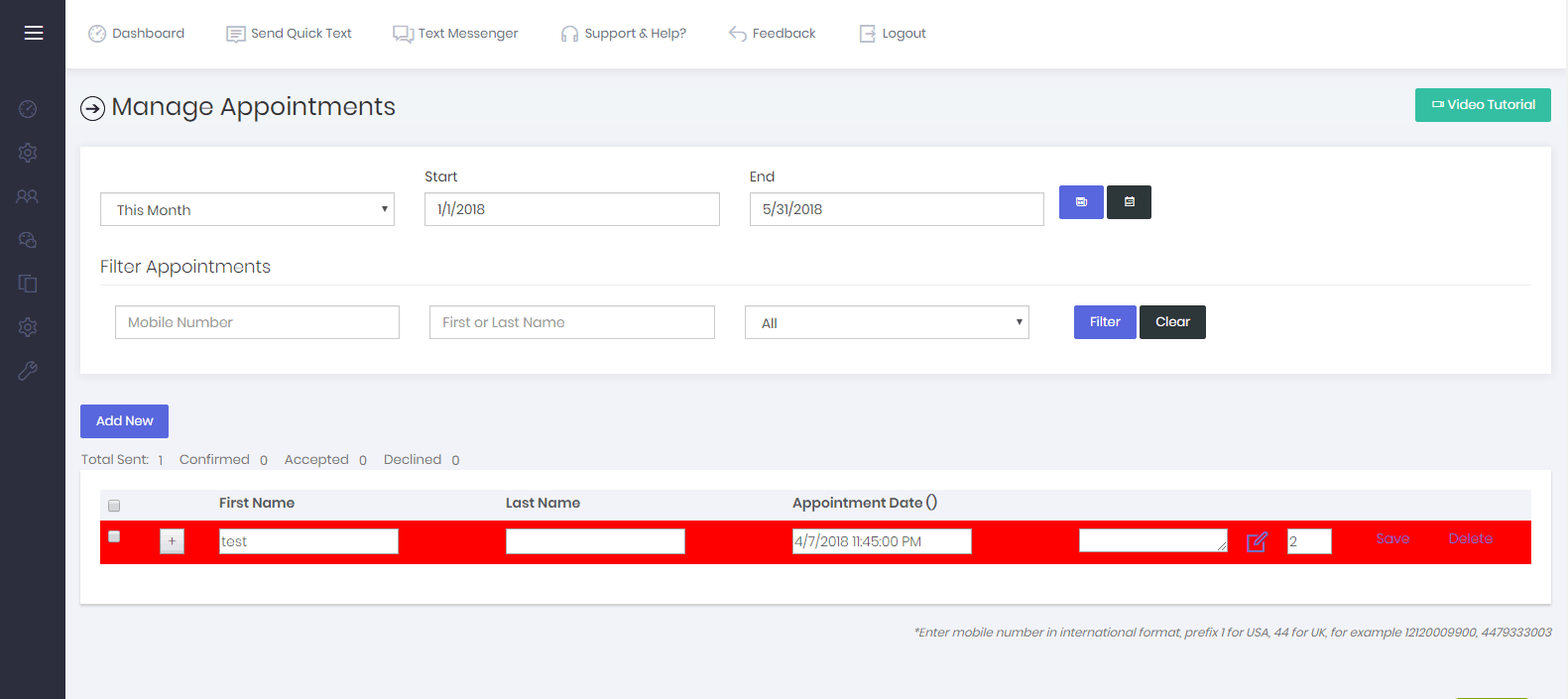Click the Mobile Number input field
The width and height of the screenshot is (1568, 699).
[257, 322]
